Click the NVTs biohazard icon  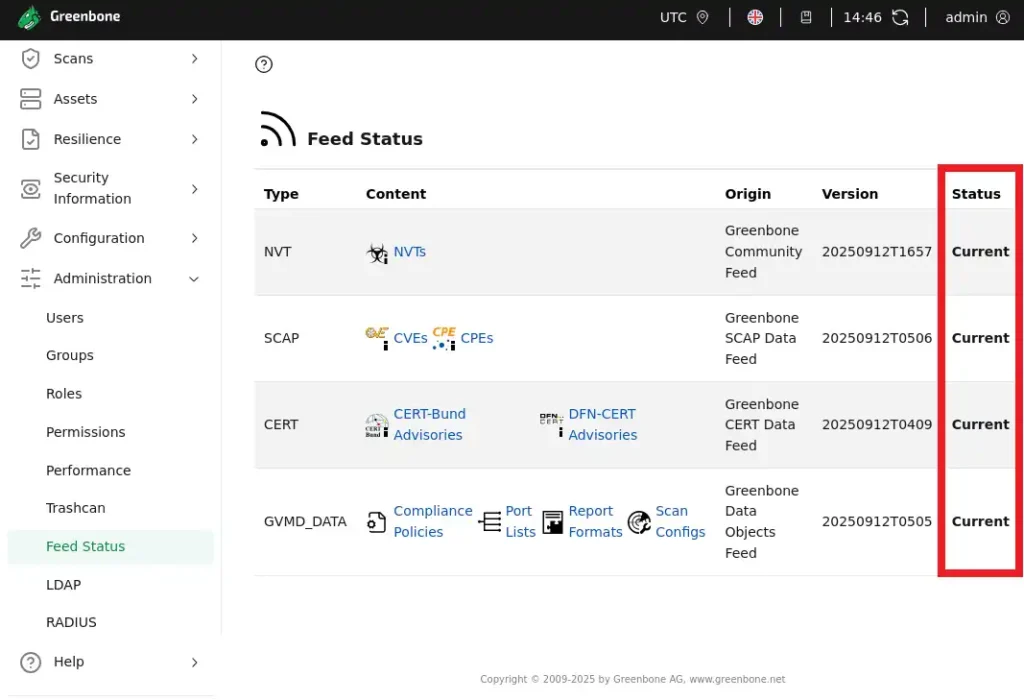[377, 253]
